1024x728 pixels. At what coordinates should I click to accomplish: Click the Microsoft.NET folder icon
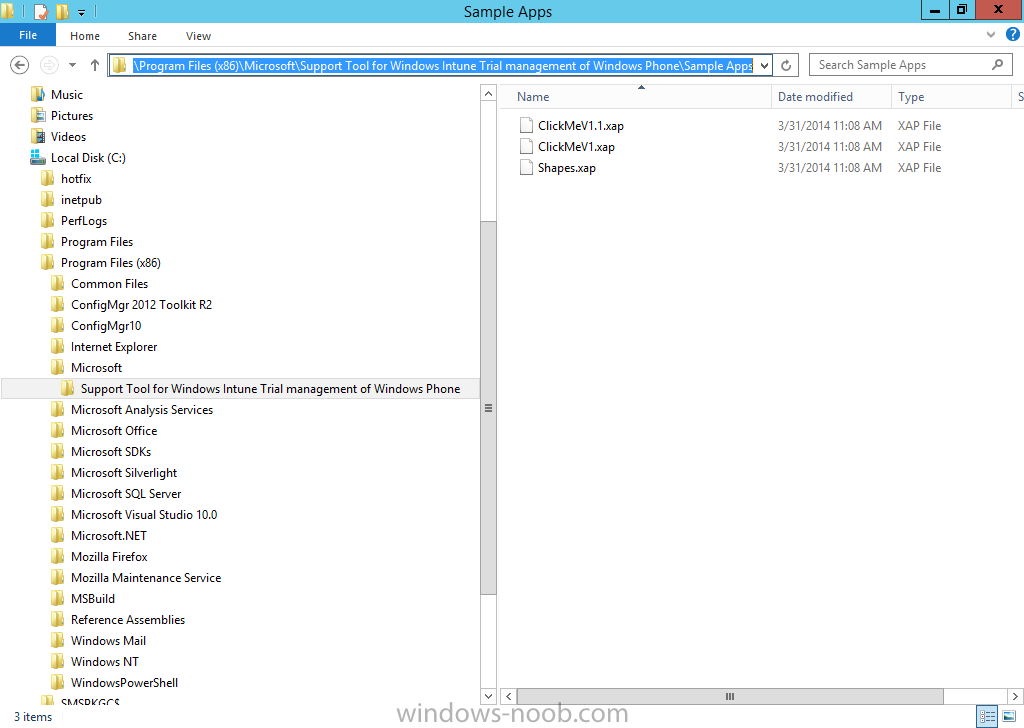click(x=57, y=535)
